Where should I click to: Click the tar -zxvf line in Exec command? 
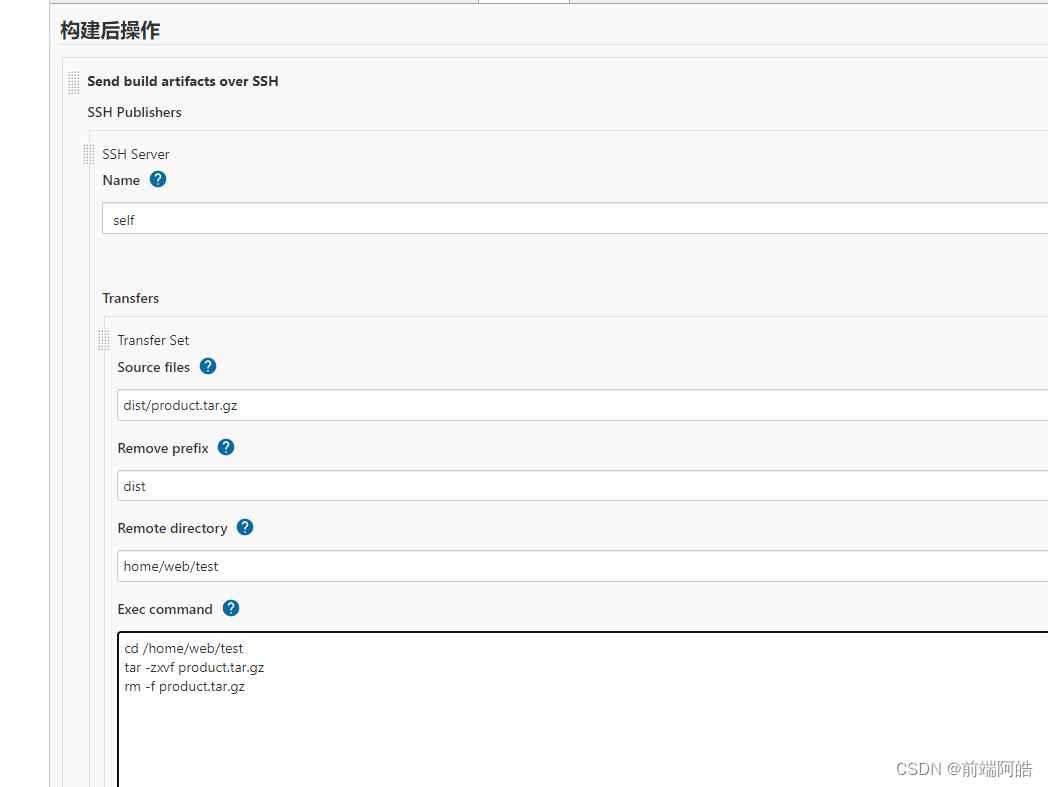pos(194,667)
